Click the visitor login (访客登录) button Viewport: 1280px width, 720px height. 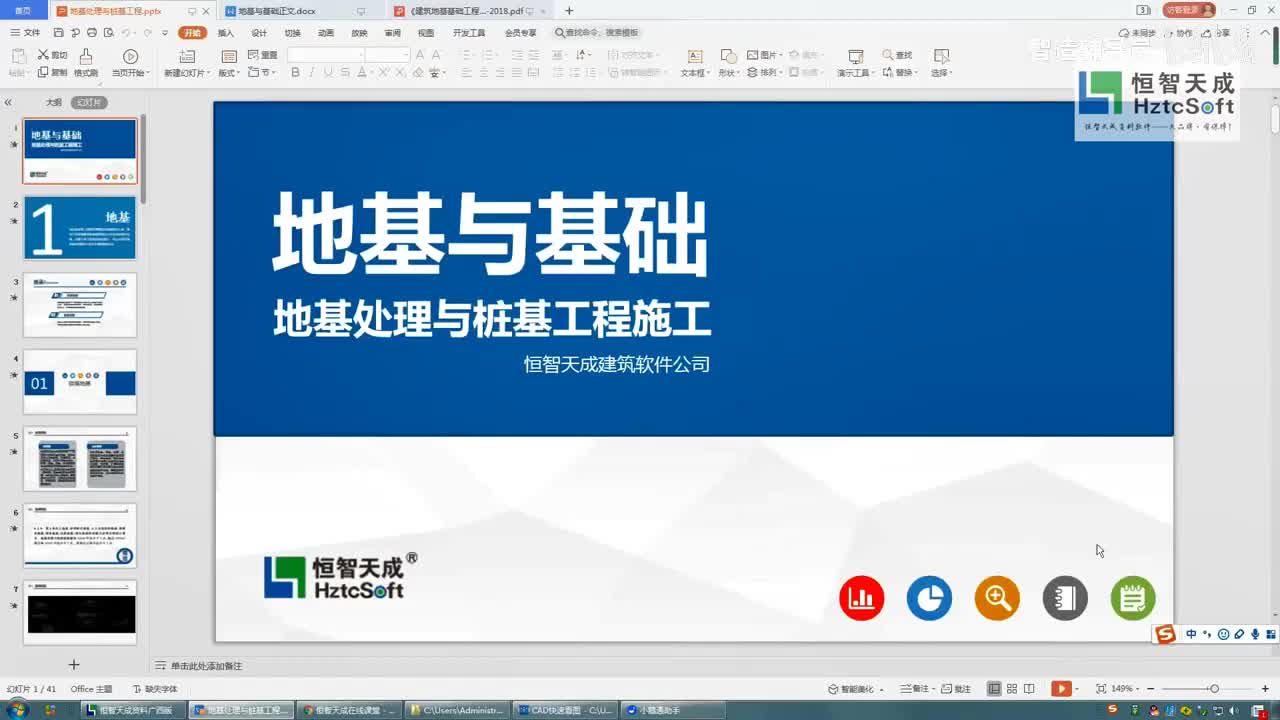[1189, 10]
